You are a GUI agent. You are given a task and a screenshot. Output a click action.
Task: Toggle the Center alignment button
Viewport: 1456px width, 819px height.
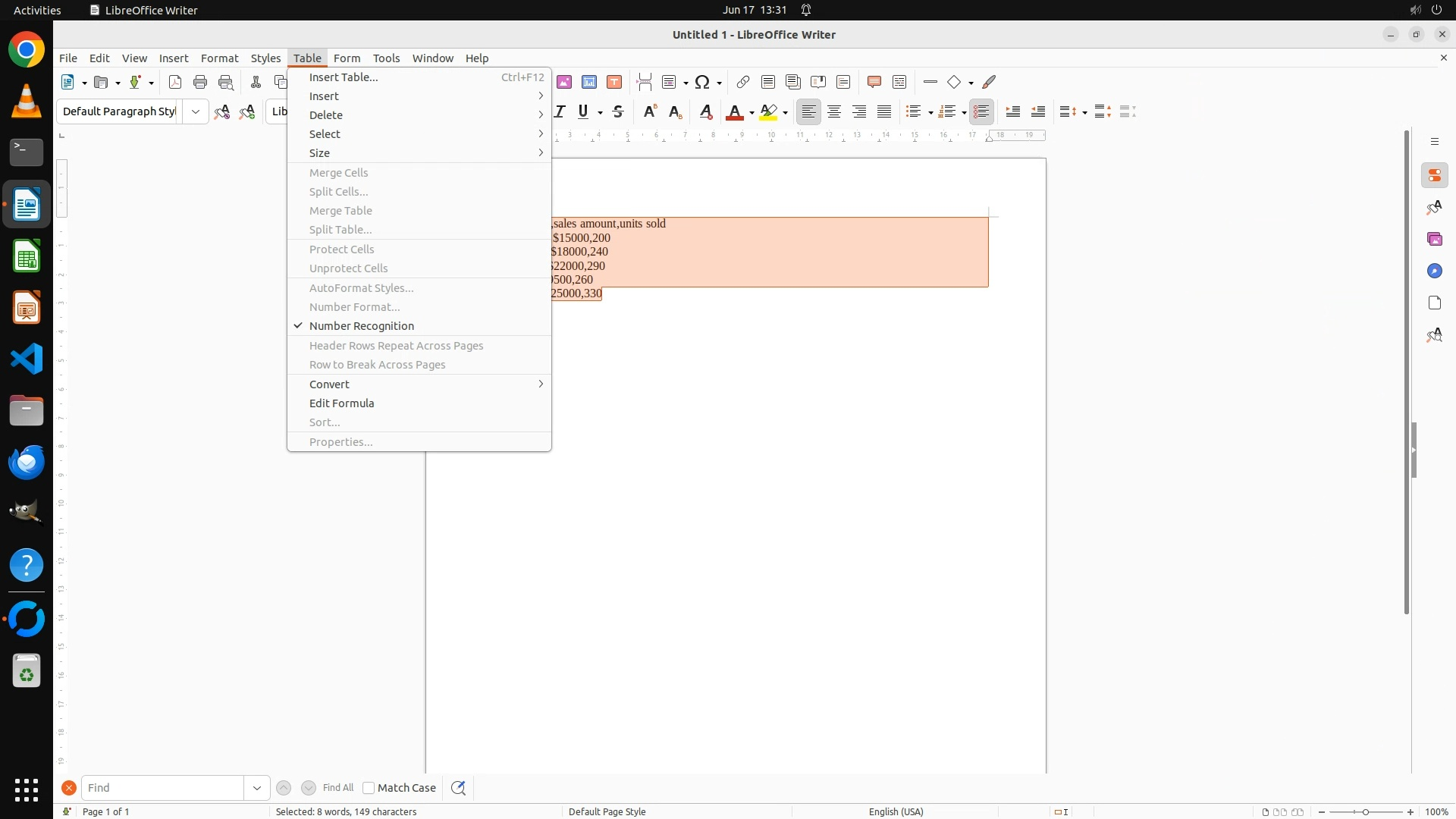[x=834, y=111]
